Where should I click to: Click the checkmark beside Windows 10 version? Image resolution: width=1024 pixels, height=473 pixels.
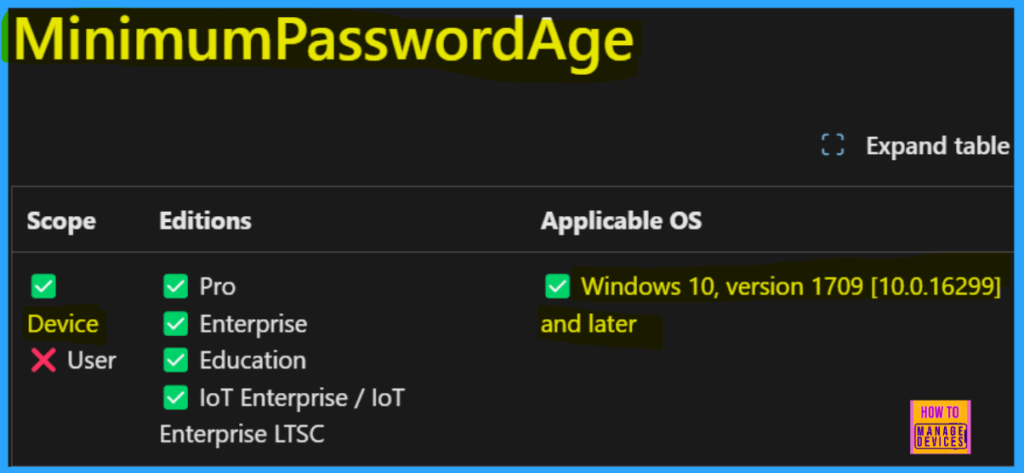[x=557, y=287]
